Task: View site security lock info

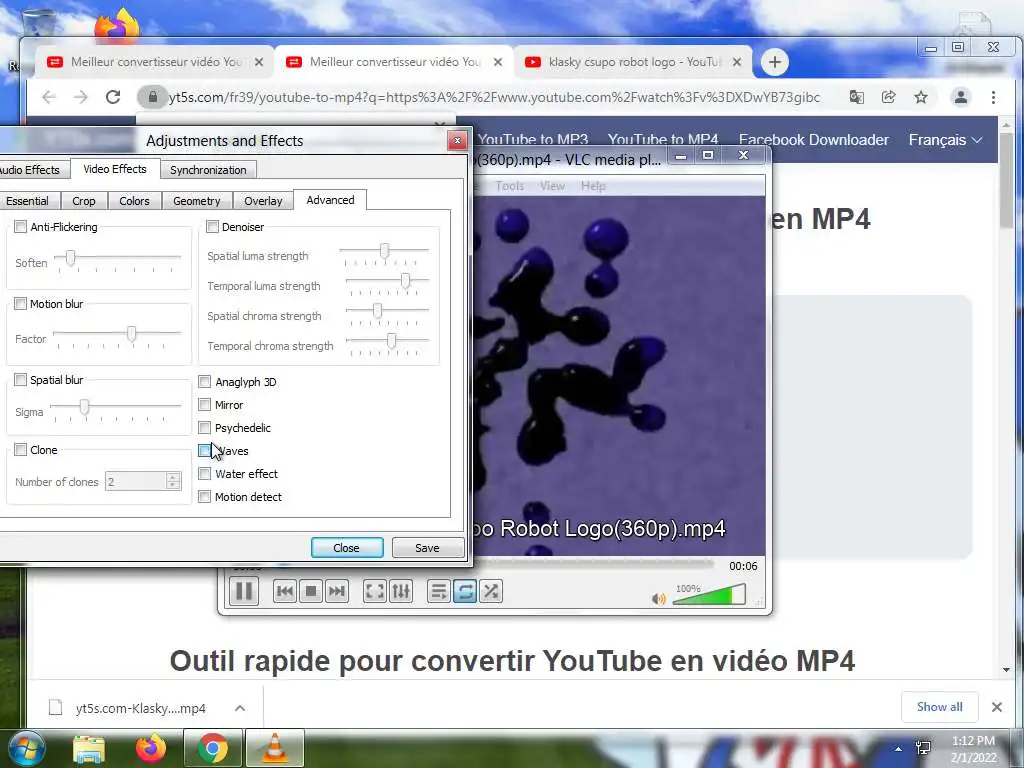Action: [152, 97]
